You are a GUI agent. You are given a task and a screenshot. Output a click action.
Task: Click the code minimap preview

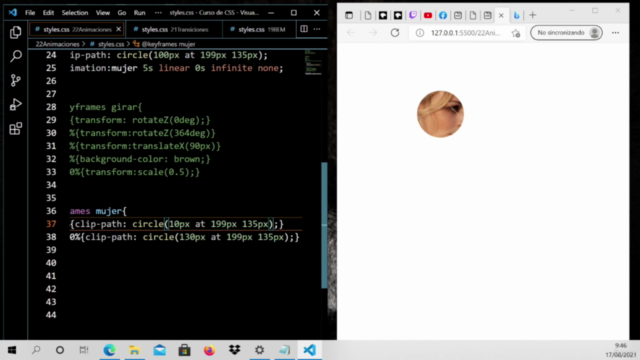pyautogui.click(x=313, y=62)
